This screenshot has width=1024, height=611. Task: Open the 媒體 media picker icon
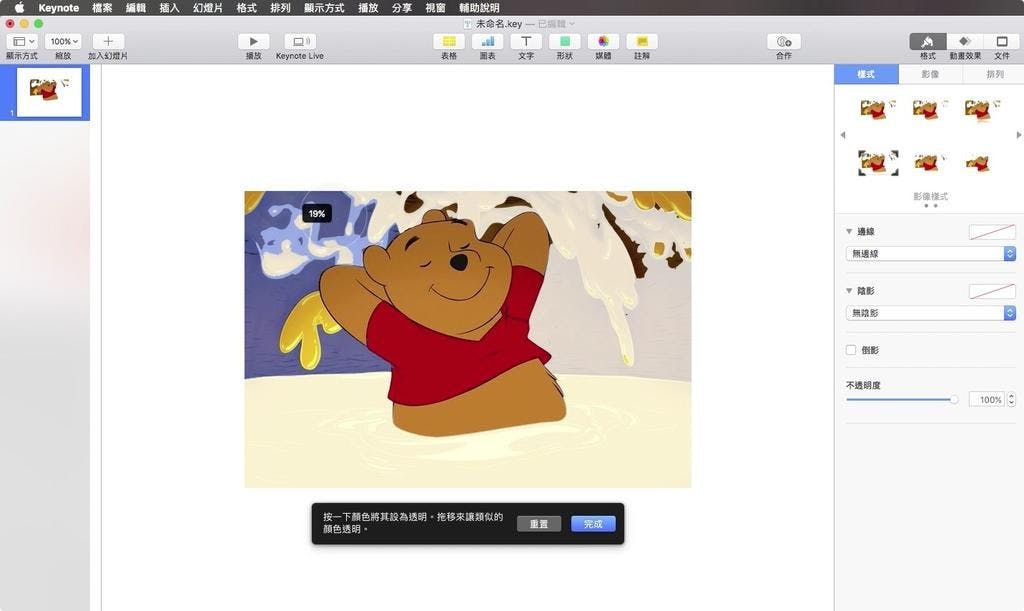(603, 41)
